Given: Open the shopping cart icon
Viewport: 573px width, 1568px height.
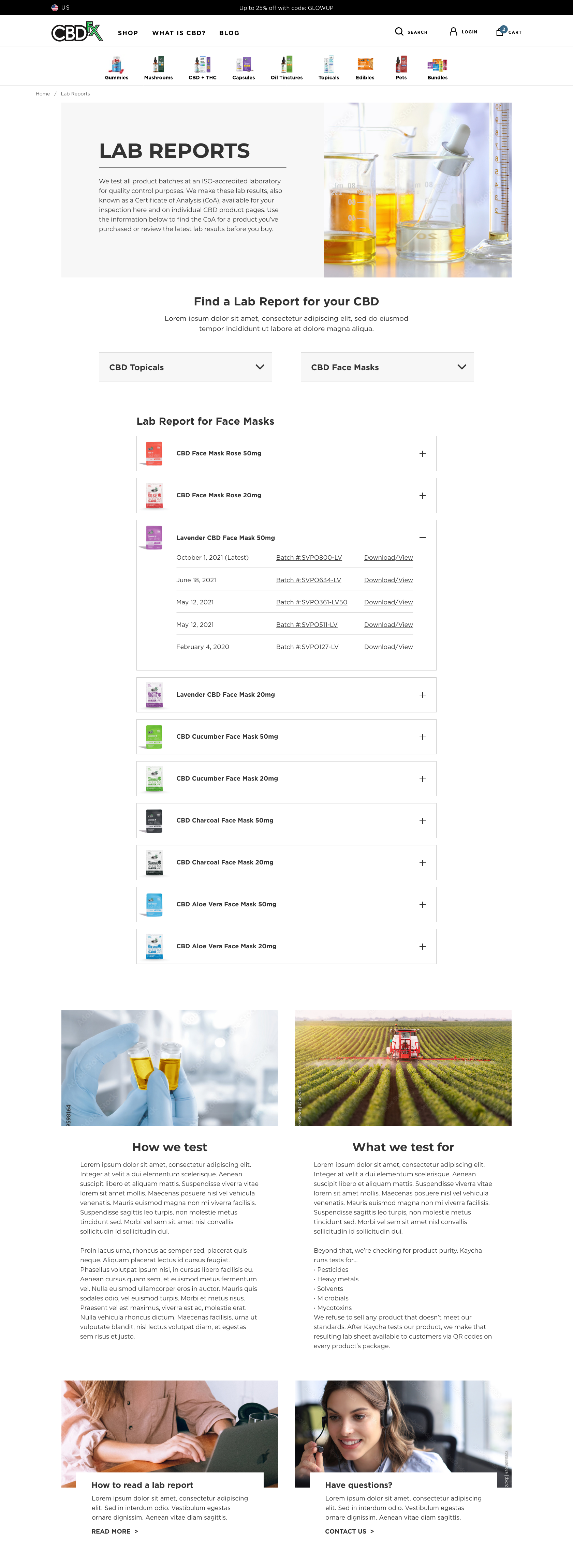Looking at the screenshot, I should coord(500,32).
